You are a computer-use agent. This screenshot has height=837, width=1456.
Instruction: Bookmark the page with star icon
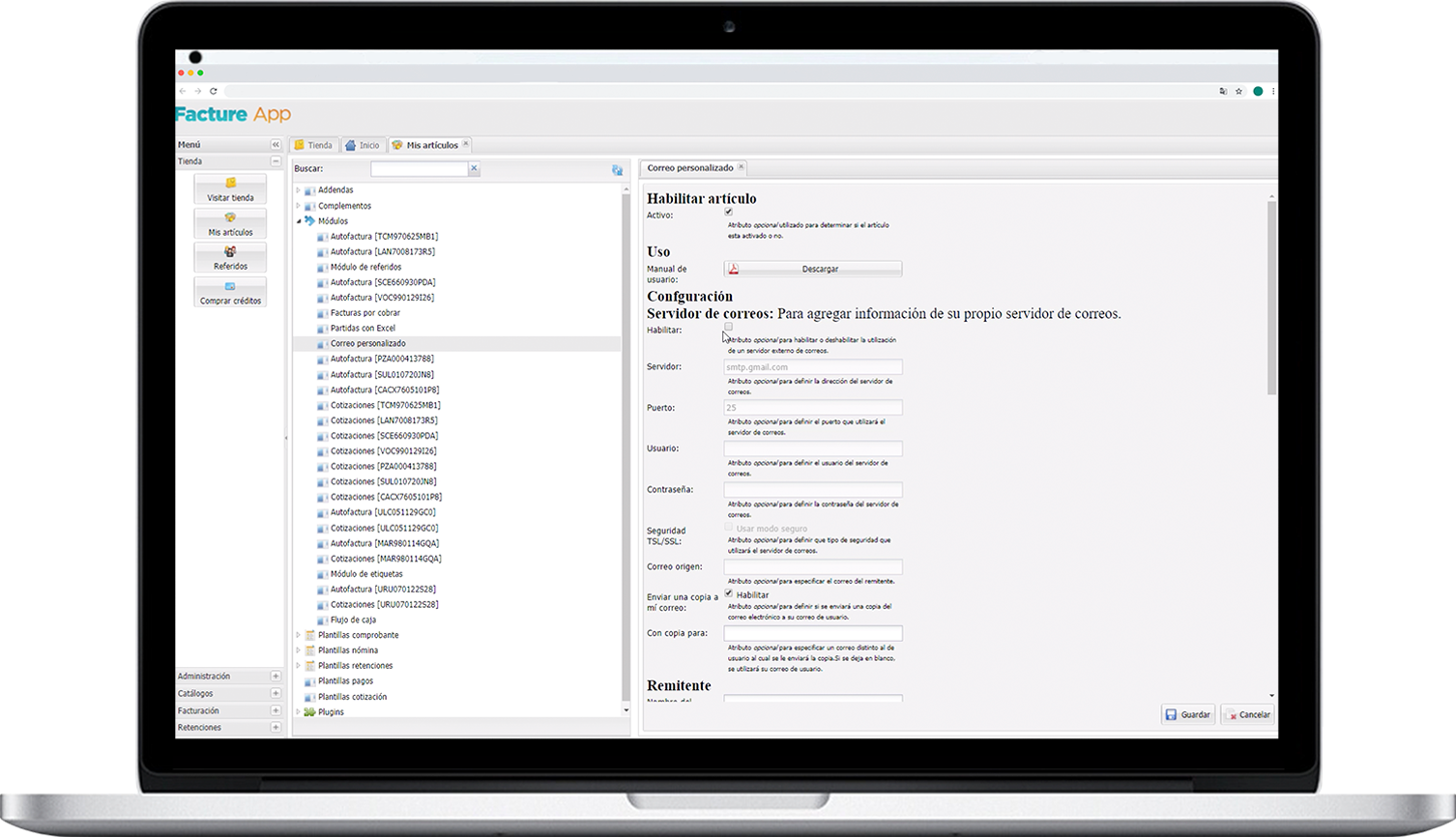[x=1238, y=92]
